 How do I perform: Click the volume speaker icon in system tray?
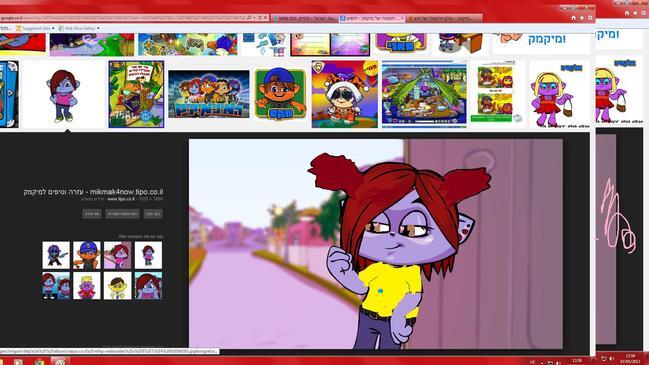click(558, 363)
